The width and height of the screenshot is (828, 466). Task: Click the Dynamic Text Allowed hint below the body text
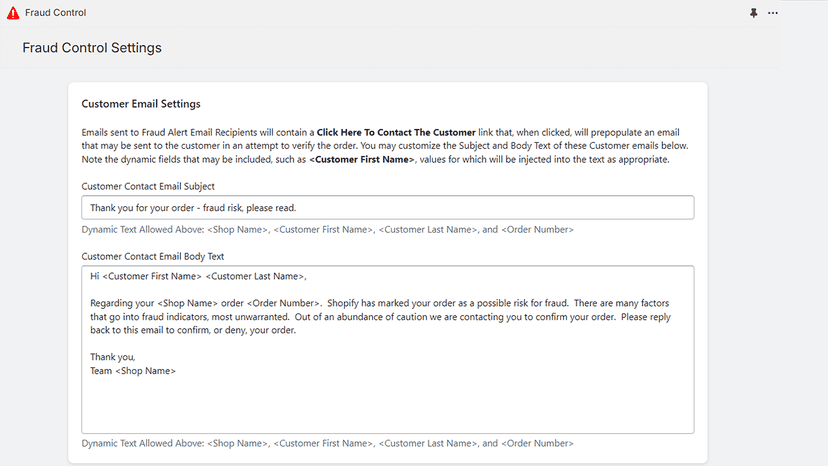(x=327, y=443)
